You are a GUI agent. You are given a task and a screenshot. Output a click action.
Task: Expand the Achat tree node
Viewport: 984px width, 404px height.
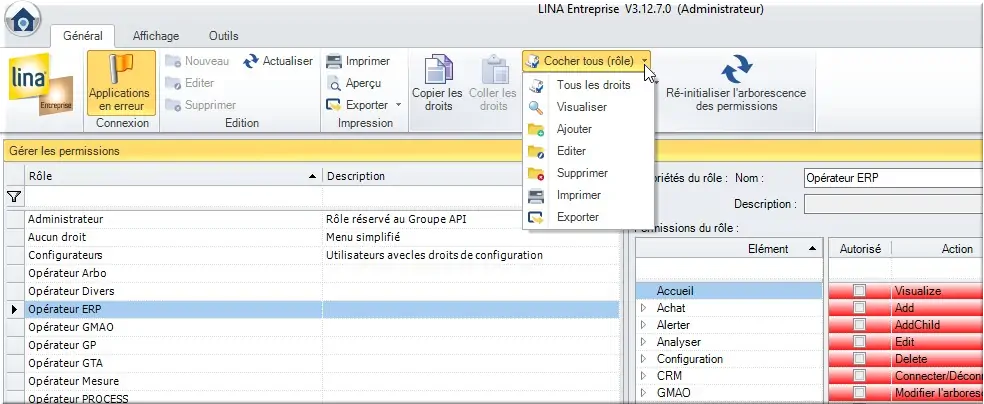[643, 308]
